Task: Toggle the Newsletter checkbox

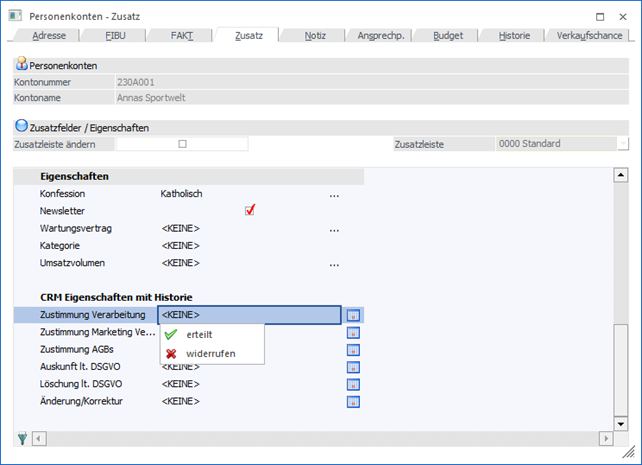Action: [250, 210]
